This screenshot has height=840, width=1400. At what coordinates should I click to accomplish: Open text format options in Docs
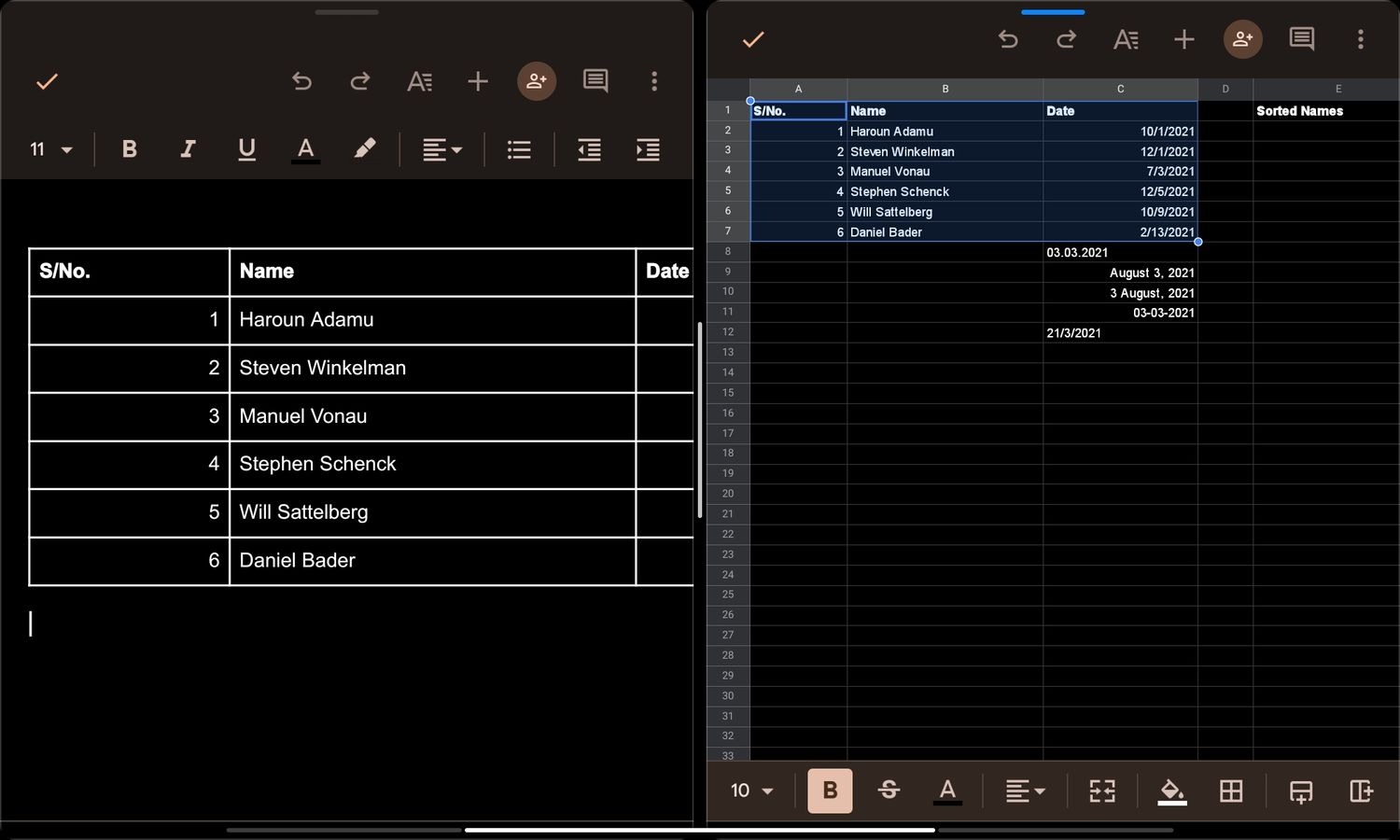(x=419, y=81)
